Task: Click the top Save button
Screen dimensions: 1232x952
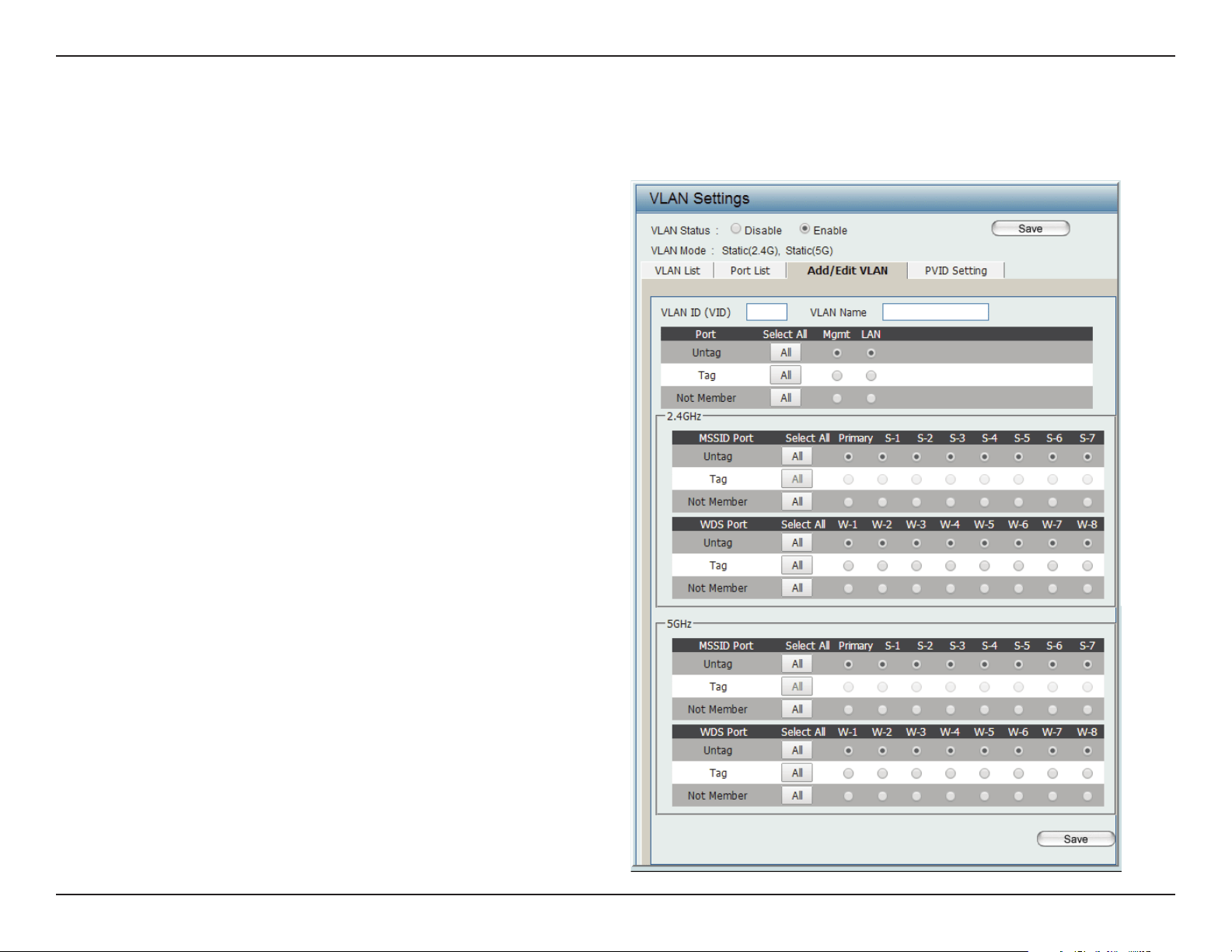Action: 1031,228
